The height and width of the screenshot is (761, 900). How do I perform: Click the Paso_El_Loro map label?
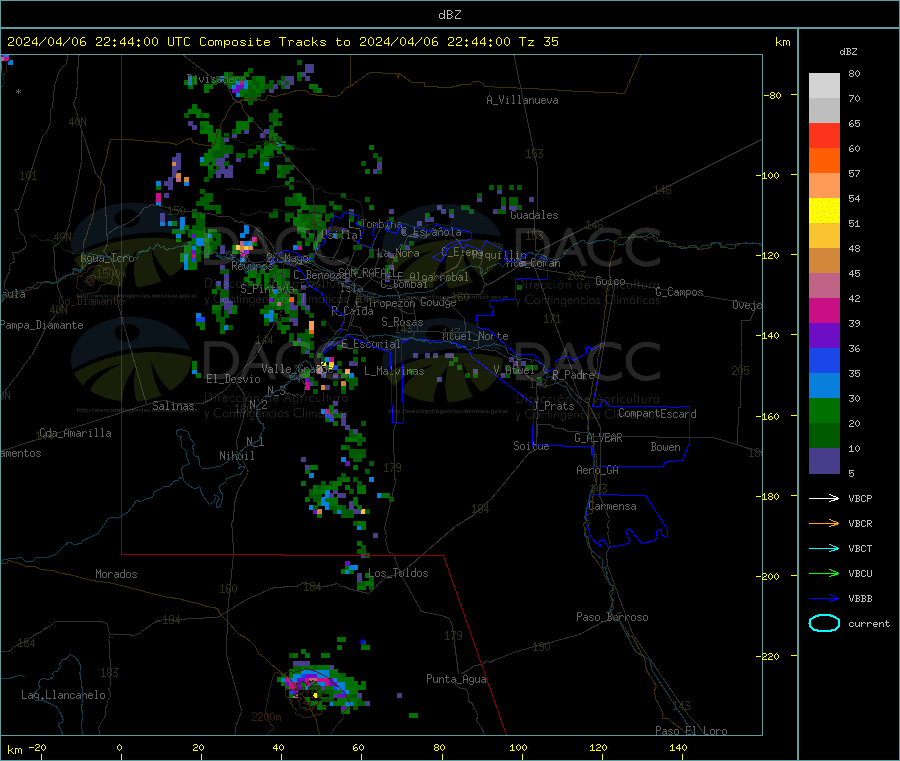click(x=691, y=731)
